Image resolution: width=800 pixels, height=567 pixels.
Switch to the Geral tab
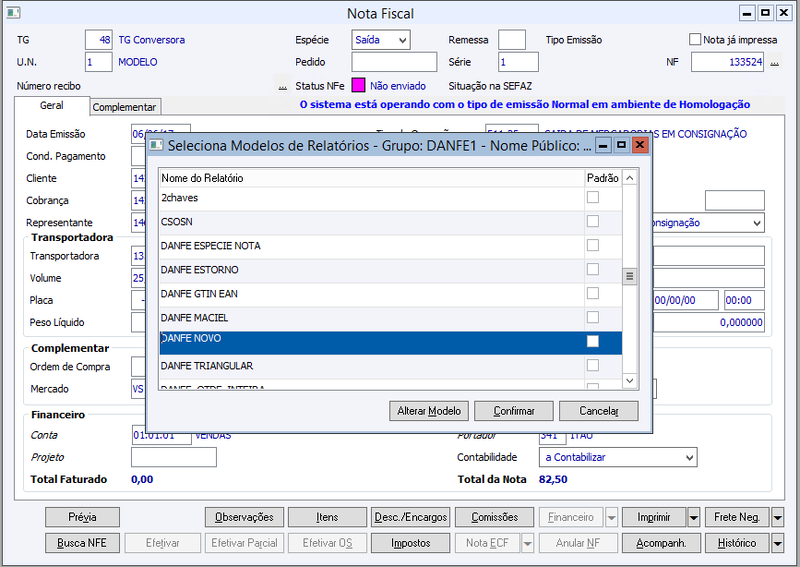click(52, 106)
